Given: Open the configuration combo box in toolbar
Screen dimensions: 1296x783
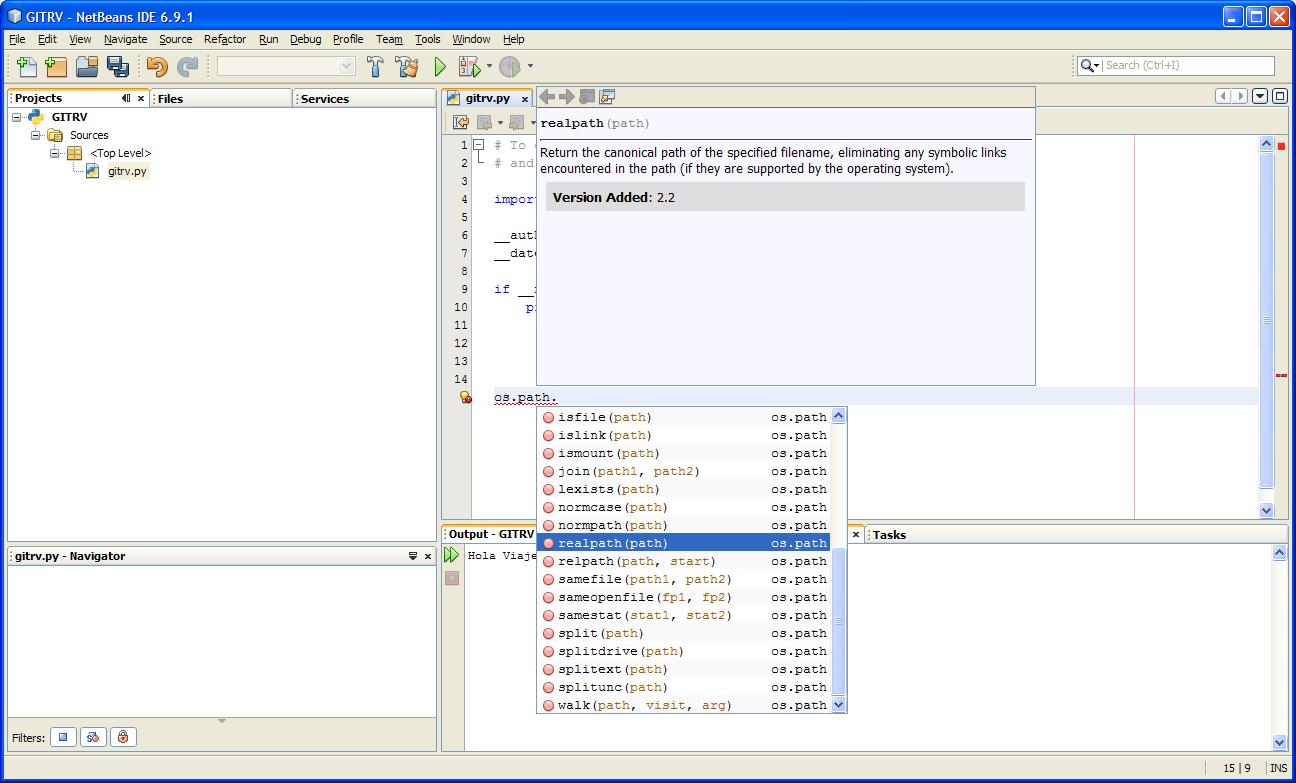Looking at the screenshot, I should click(x=286, y=66).
